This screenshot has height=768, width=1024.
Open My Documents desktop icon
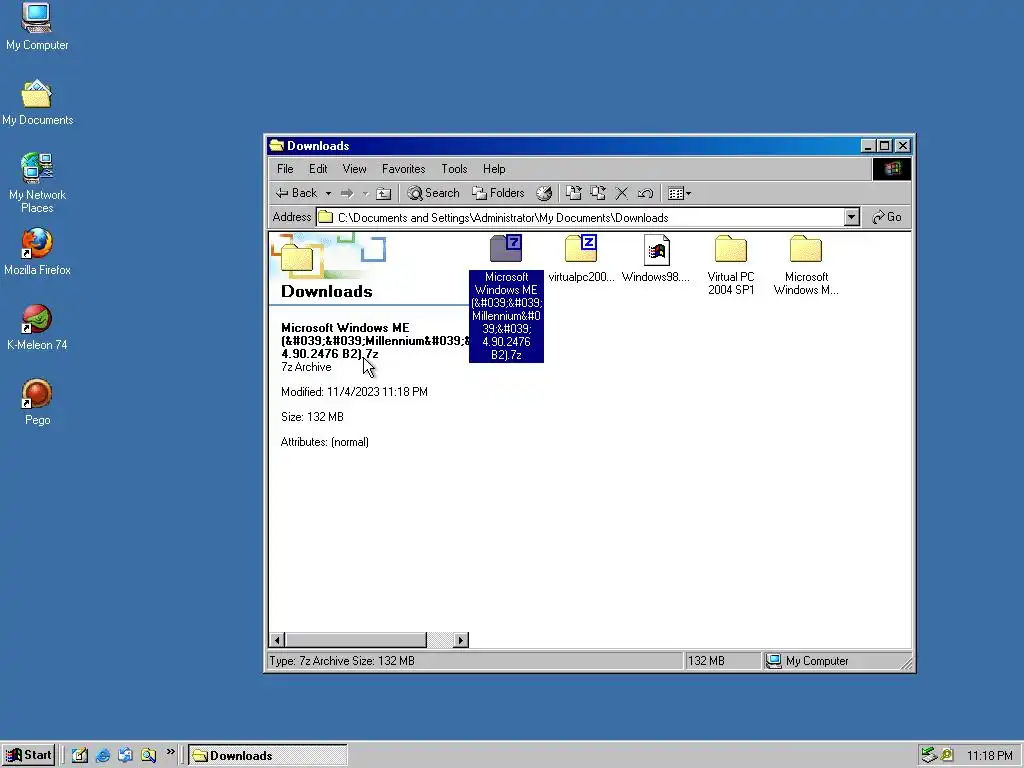tap(37, 102)
